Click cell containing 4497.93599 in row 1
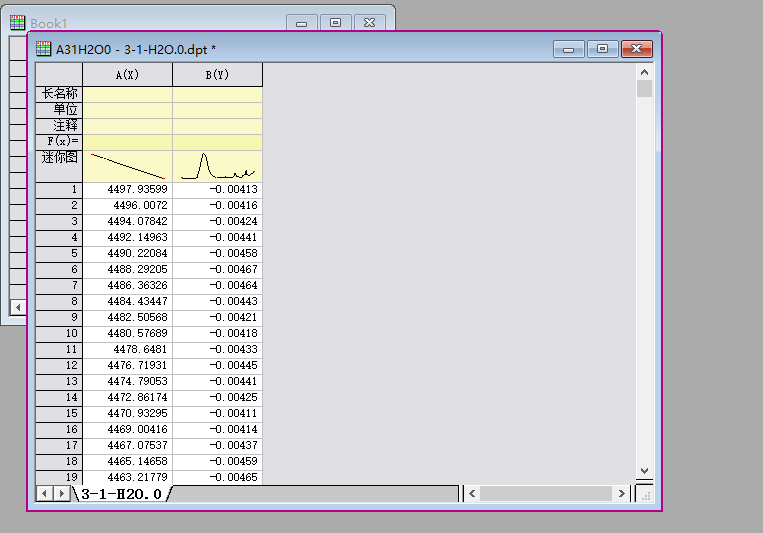This screenshot has width=763, height=533. click(x=127, y=189)
